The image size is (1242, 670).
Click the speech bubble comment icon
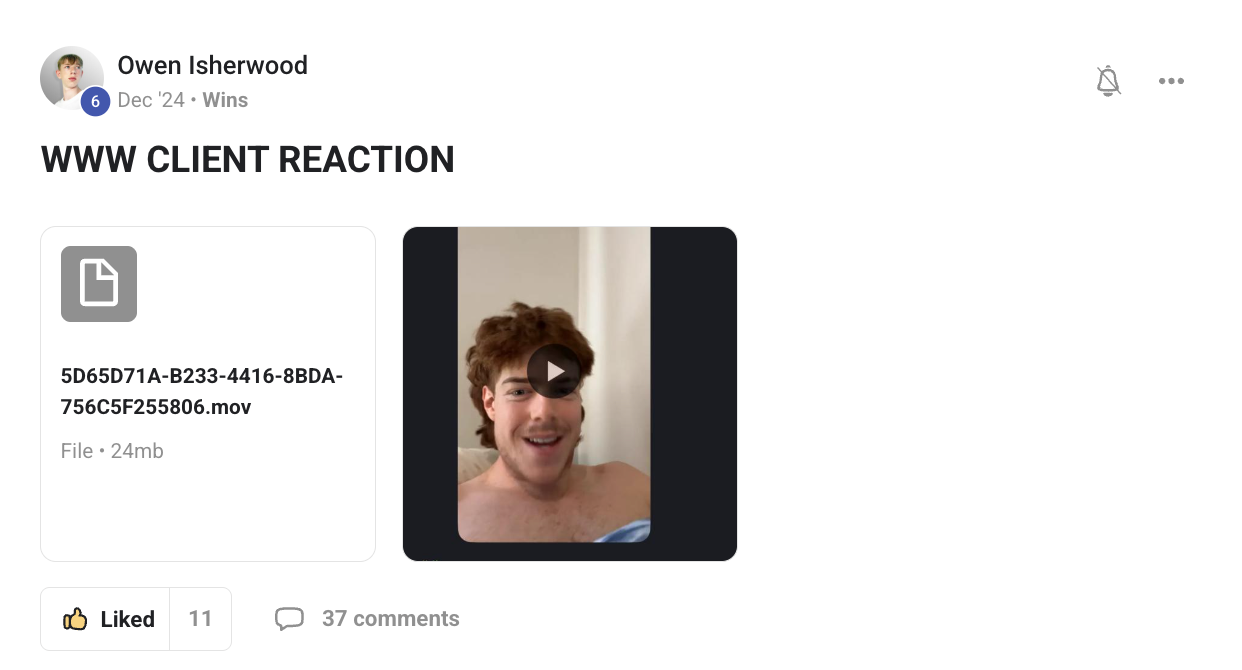[x=289, y=619]
